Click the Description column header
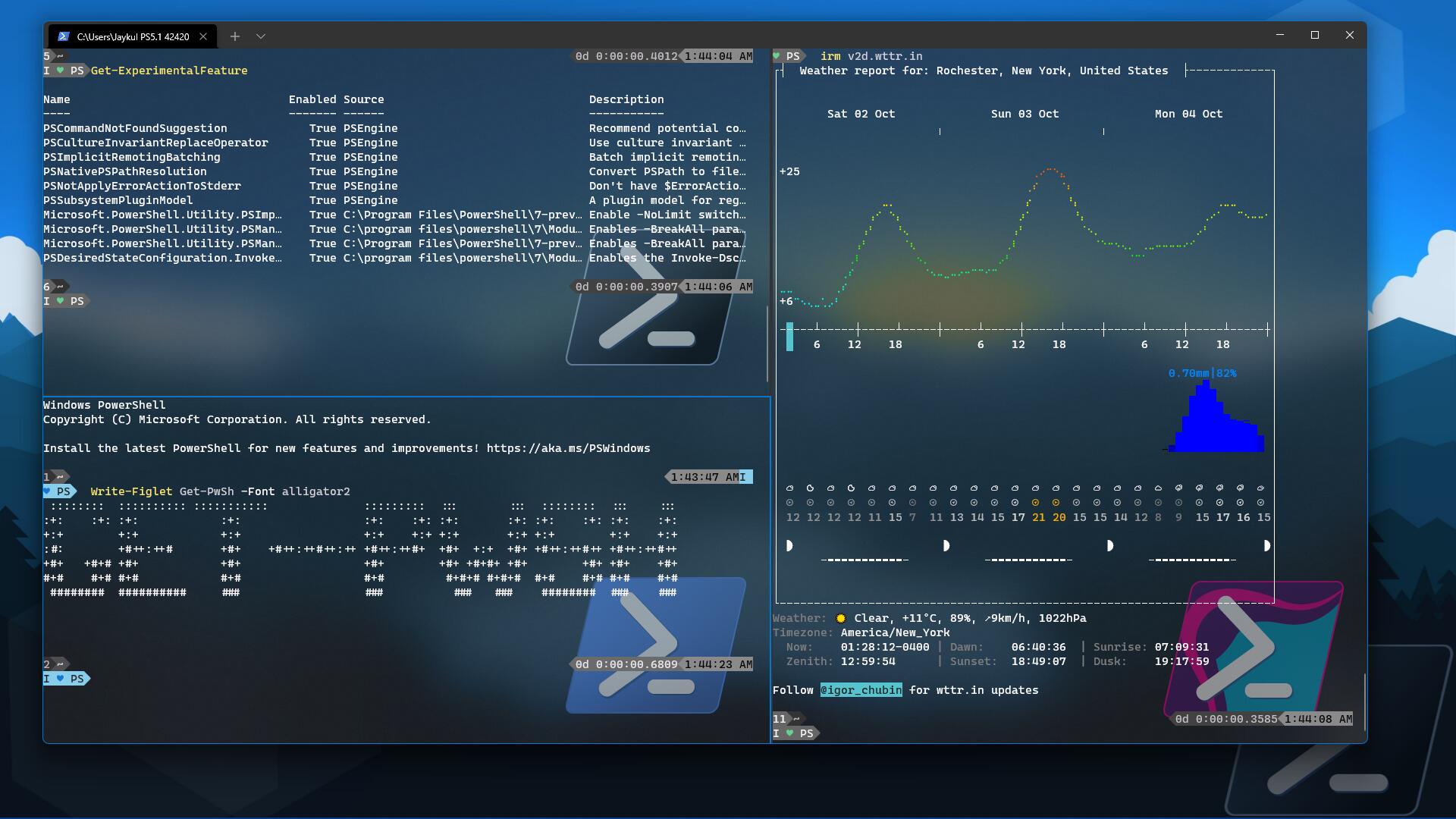Image resolution: width=1456 pixels, height=819 pixels. click(626, 99)
